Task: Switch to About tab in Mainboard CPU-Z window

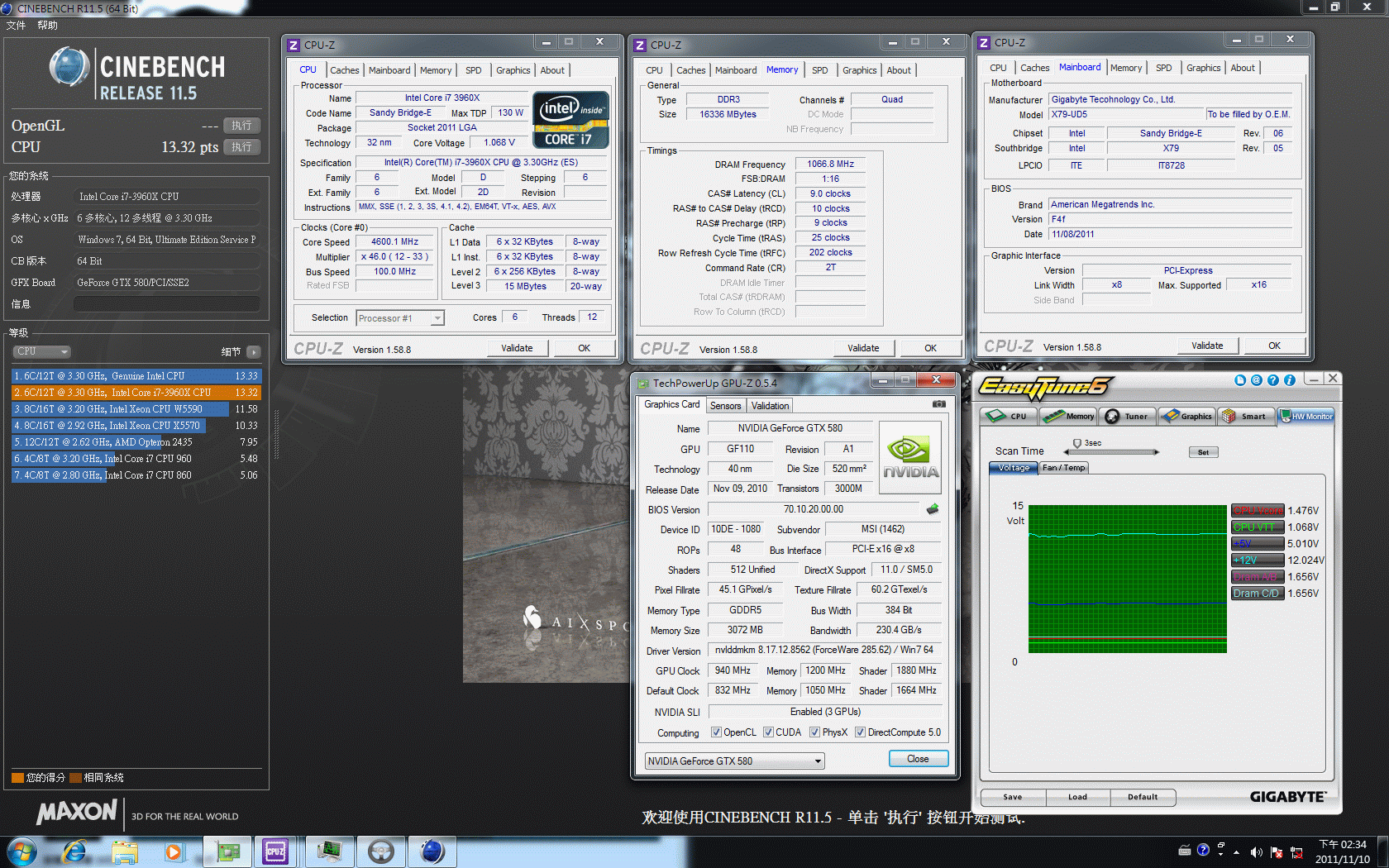Action: (1243, 68)
